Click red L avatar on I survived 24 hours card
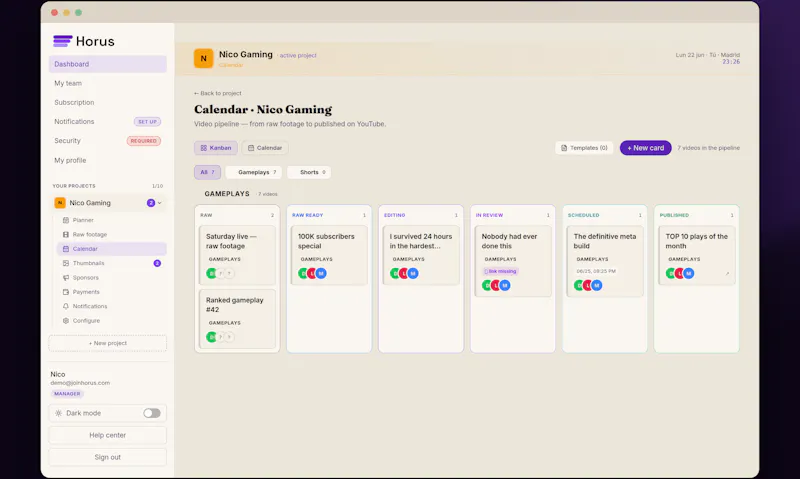This screenshot has height=479, width=800. point(404,273)
